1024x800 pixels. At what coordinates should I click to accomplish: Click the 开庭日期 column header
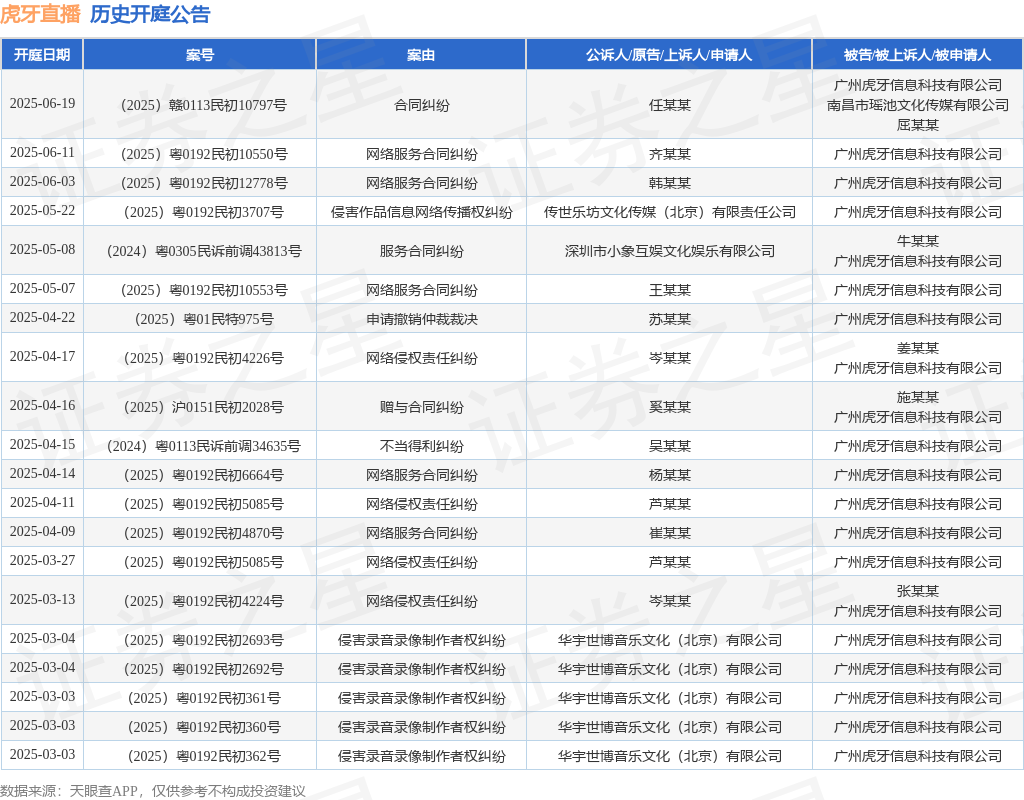tap(42, 55)
